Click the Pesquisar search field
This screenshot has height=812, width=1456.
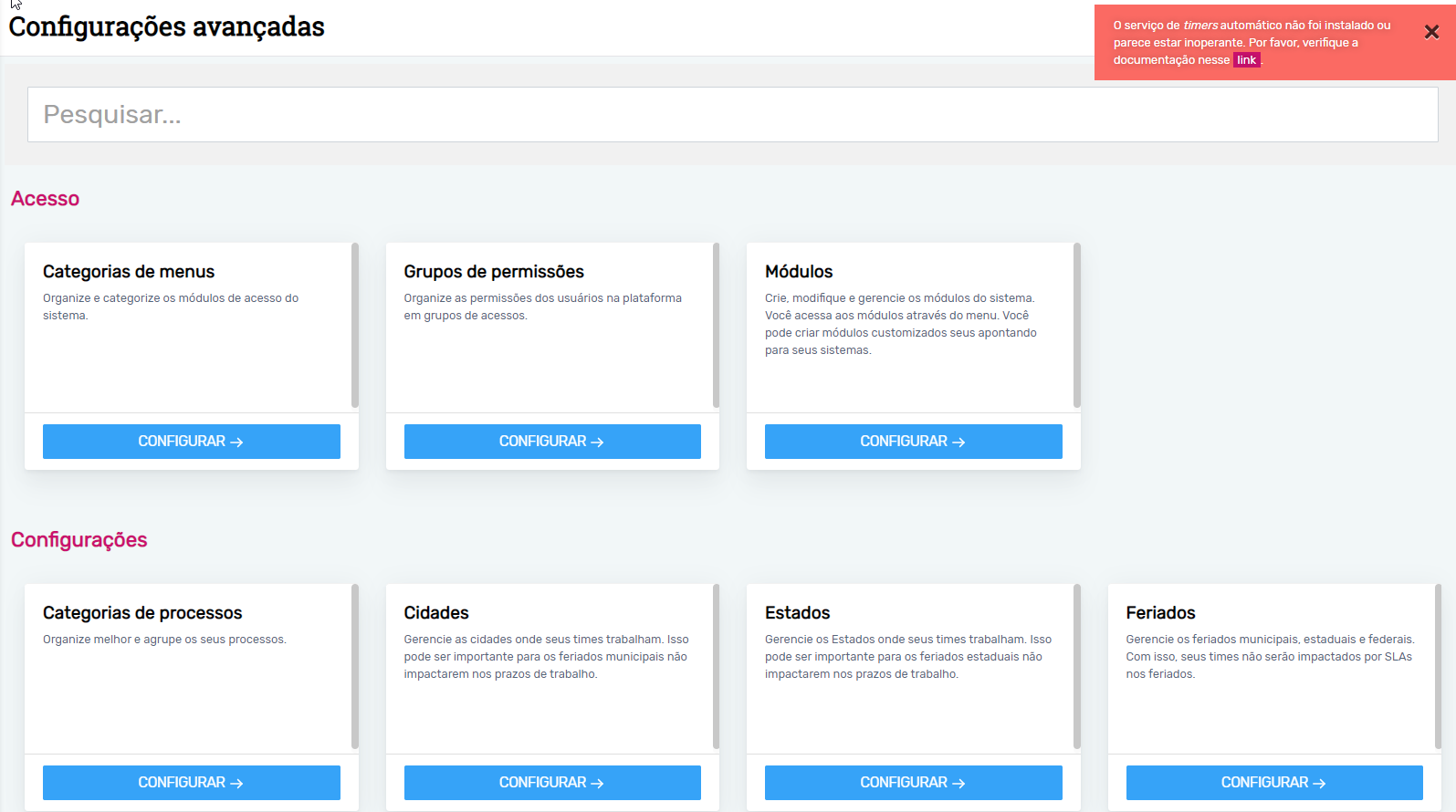(732, 114)
